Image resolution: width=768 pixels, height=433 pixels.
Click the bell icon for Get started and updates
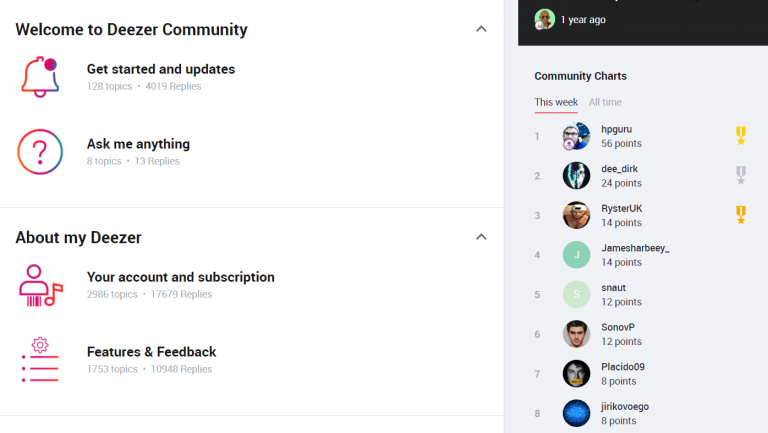tap(40, 77)
